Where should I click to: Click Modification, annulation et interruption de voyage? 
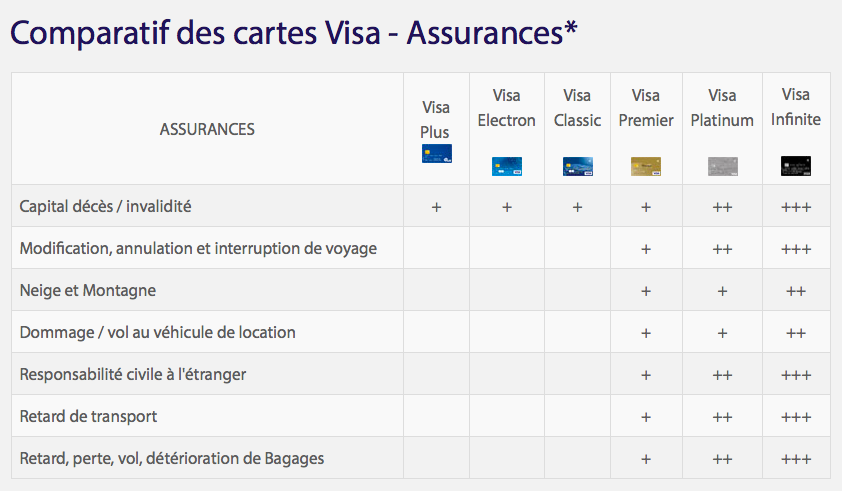198,249
